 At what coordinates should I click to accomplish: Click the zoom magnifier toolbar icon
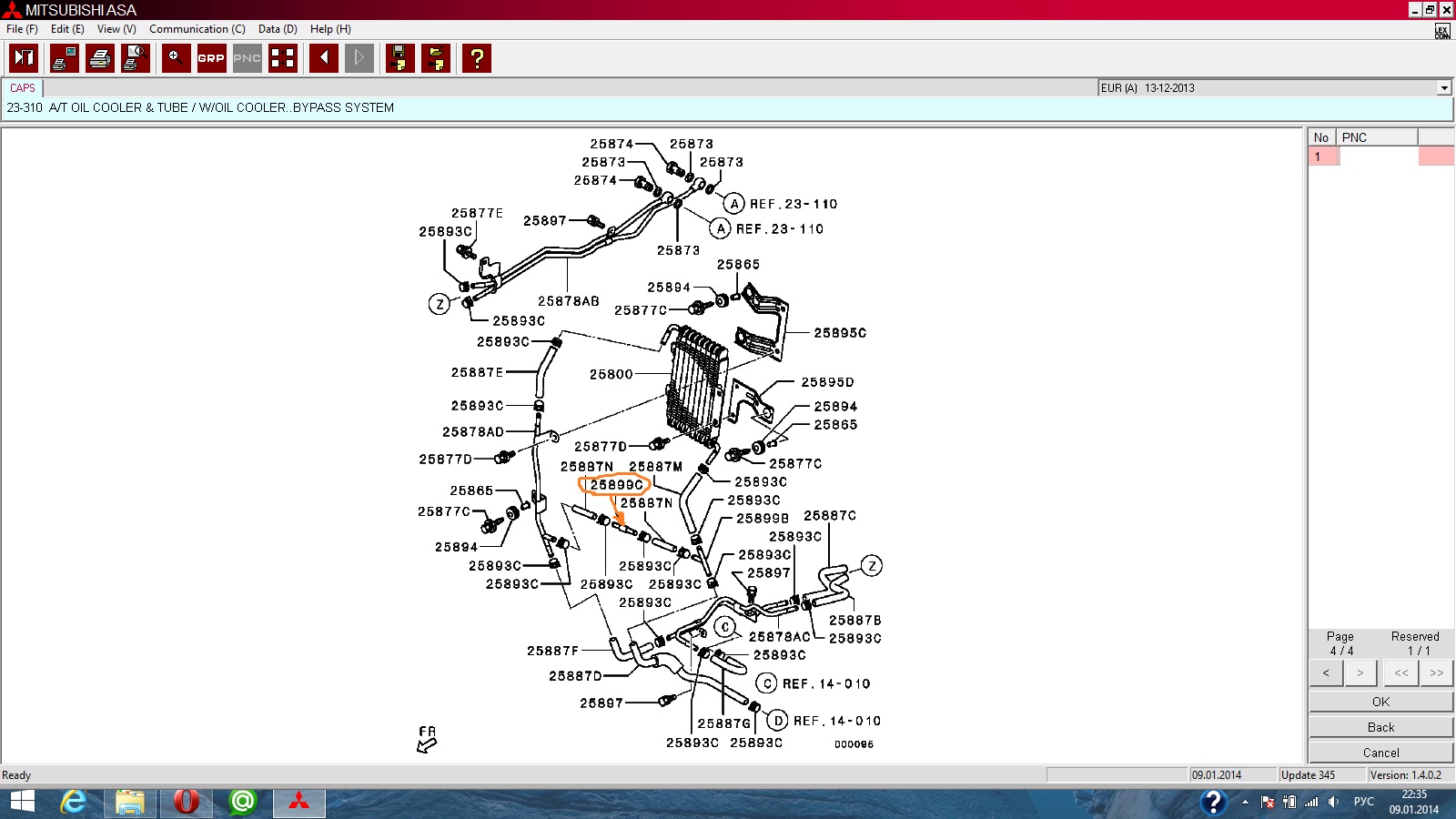176,58
